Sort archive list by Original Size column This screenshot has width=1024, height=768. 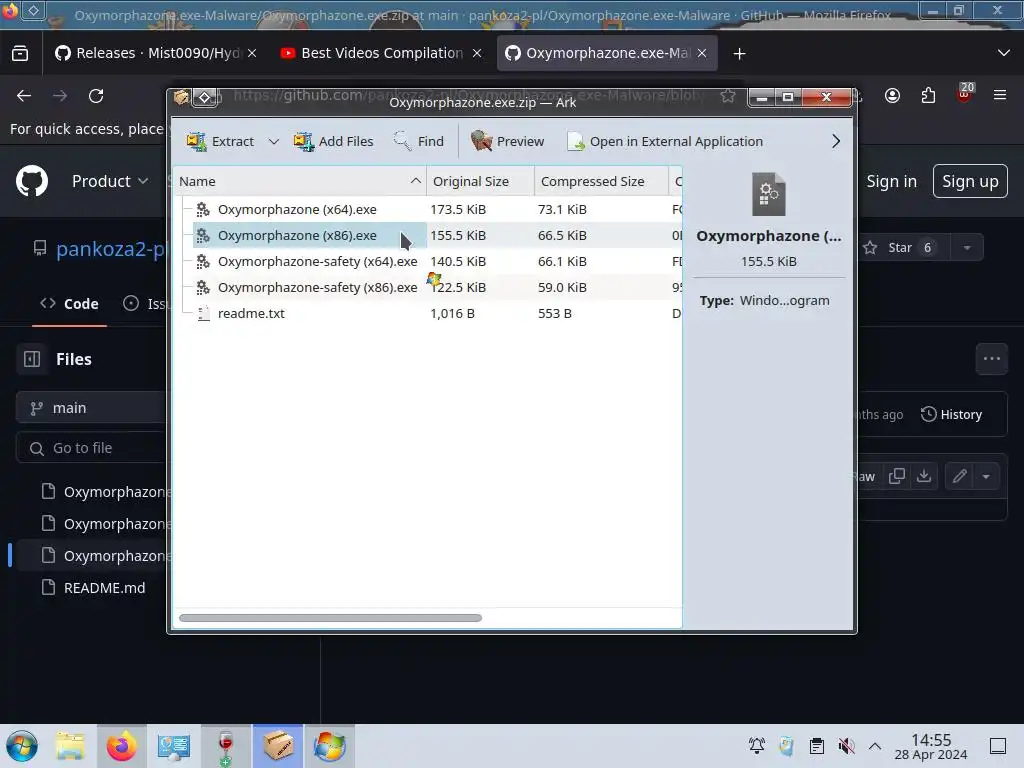coord(481,181)
